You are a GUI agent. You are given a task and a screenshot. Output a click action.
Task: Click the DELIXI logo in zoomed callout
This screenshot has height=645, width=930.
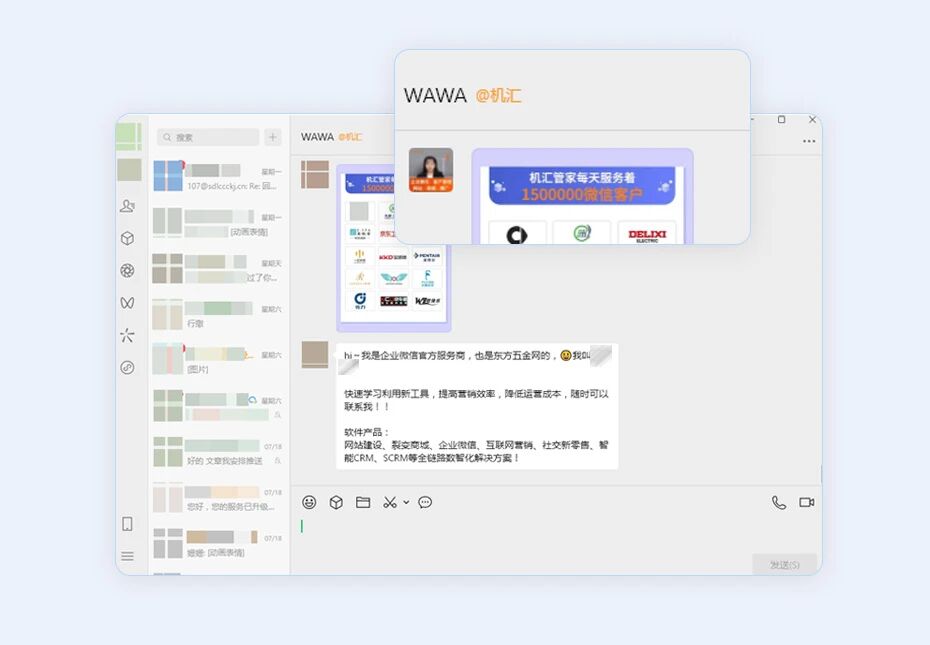647,235
